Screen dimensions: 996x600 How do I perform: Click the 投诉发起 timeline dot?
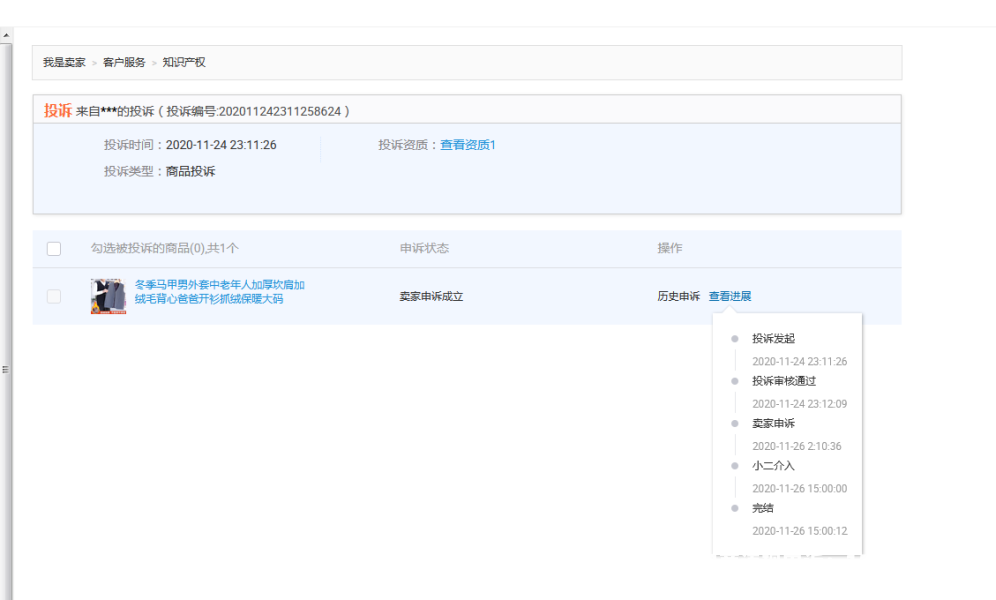tap(735, 338)
